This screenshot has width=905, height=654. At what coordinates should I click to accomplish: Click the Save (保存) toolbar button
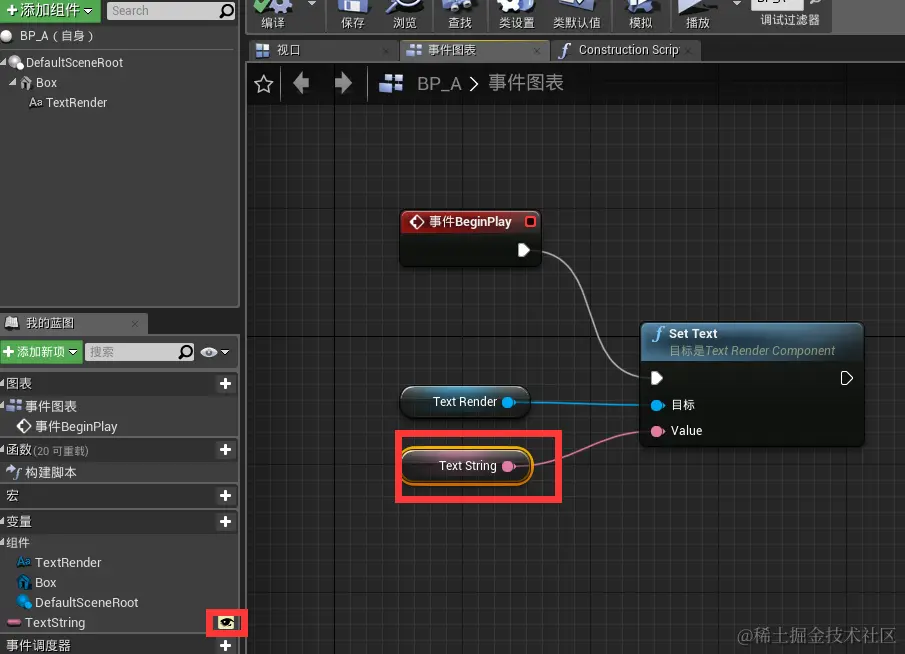(x=352, y=14)
